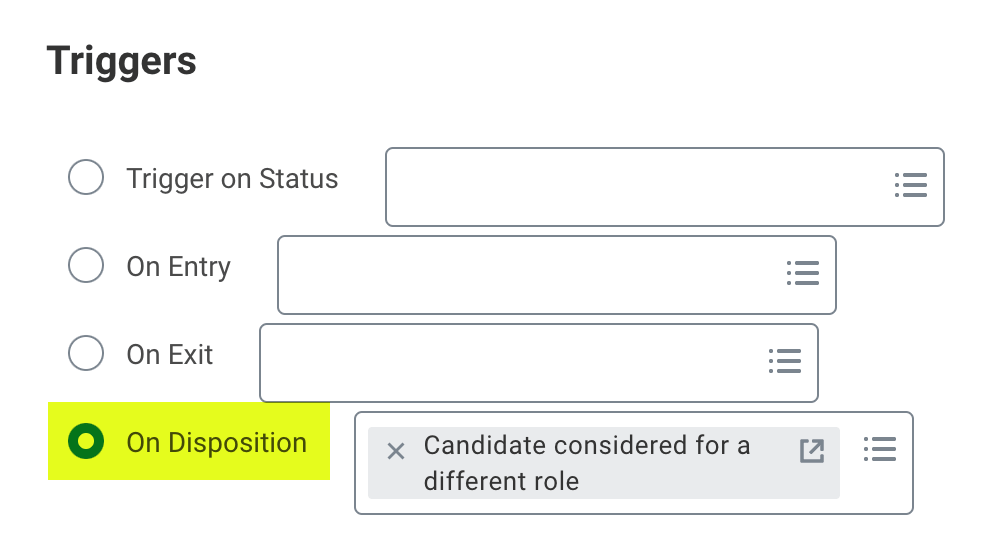Choose the On Entry radio option

pos(86,266)
